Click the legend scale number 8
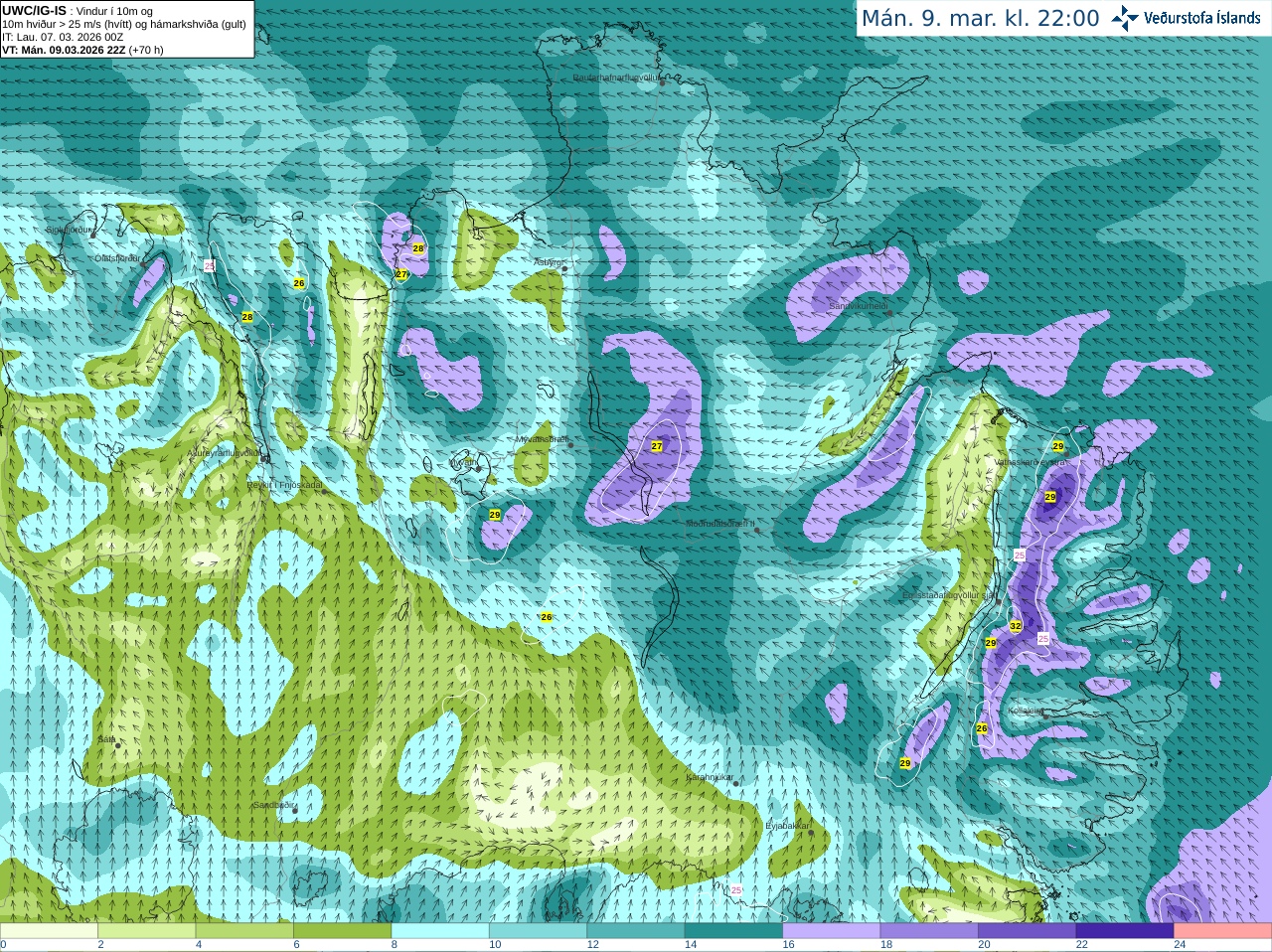Screen dimensions: 1272x952 pyautogui.click(x=395, y=945)
